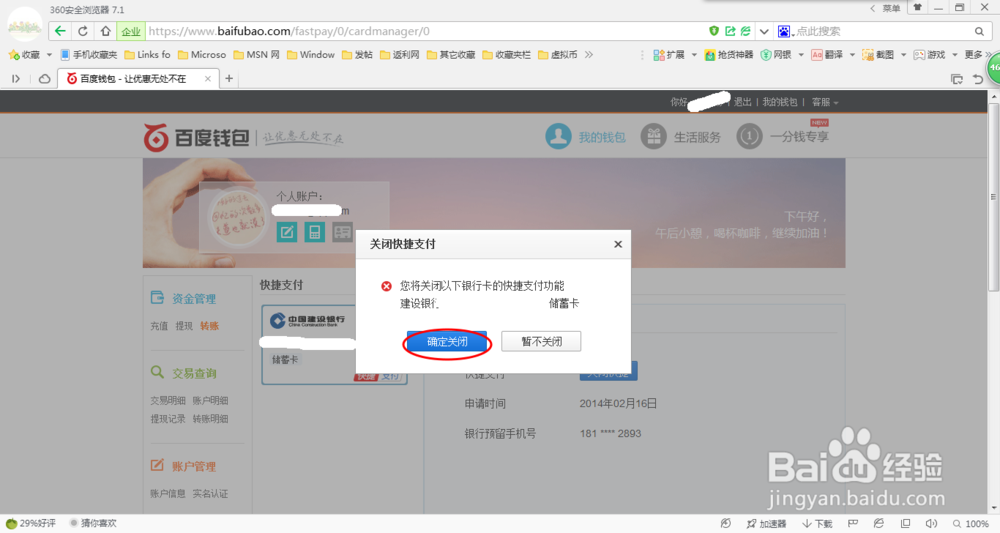Click the ID card icon on banner

point(342,232)
